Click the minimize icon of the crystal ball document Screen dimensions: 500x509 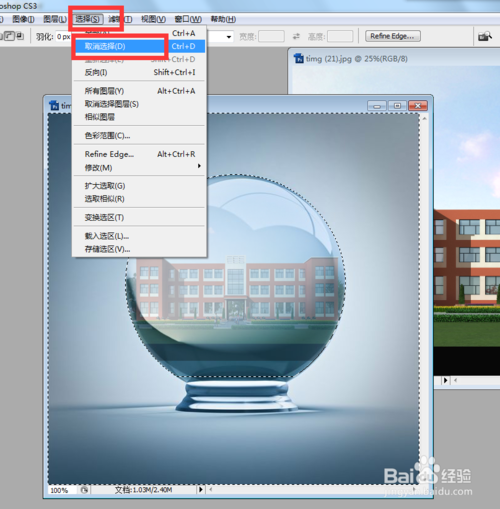[377, 106]
